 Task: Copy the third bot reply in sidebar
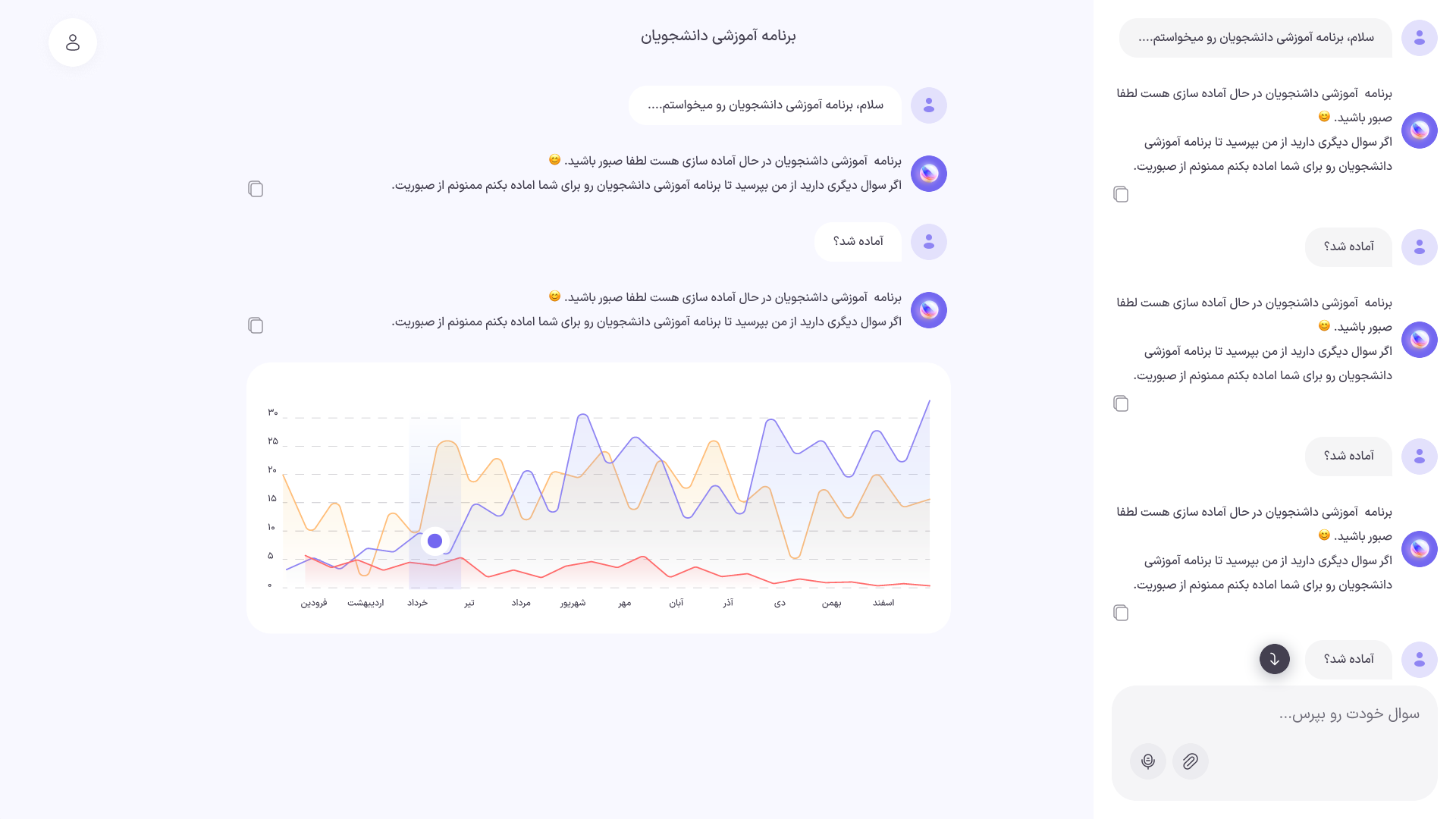pyautogui.click(x=1121, y=613)
